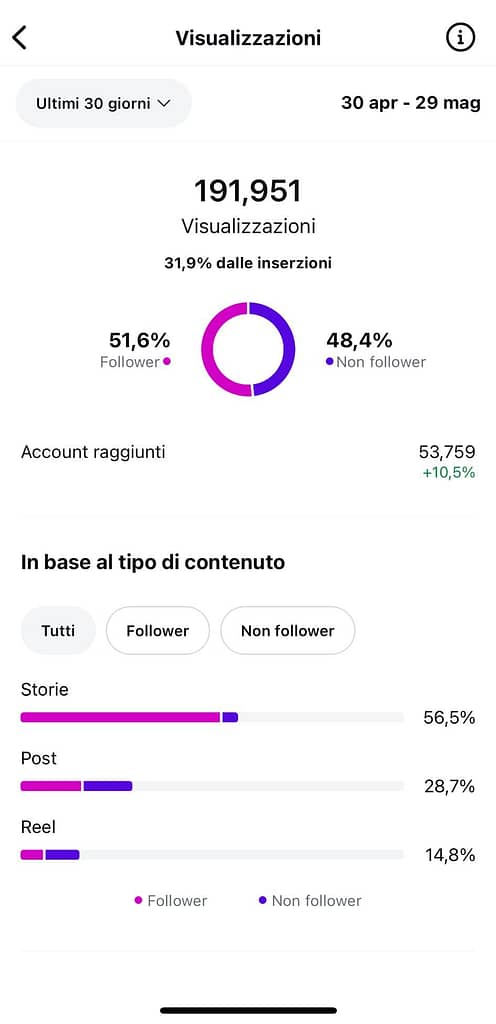Tap the home indicator bar at bottom
Screen dimensions: 496x1024
(x=249, y=1010)
